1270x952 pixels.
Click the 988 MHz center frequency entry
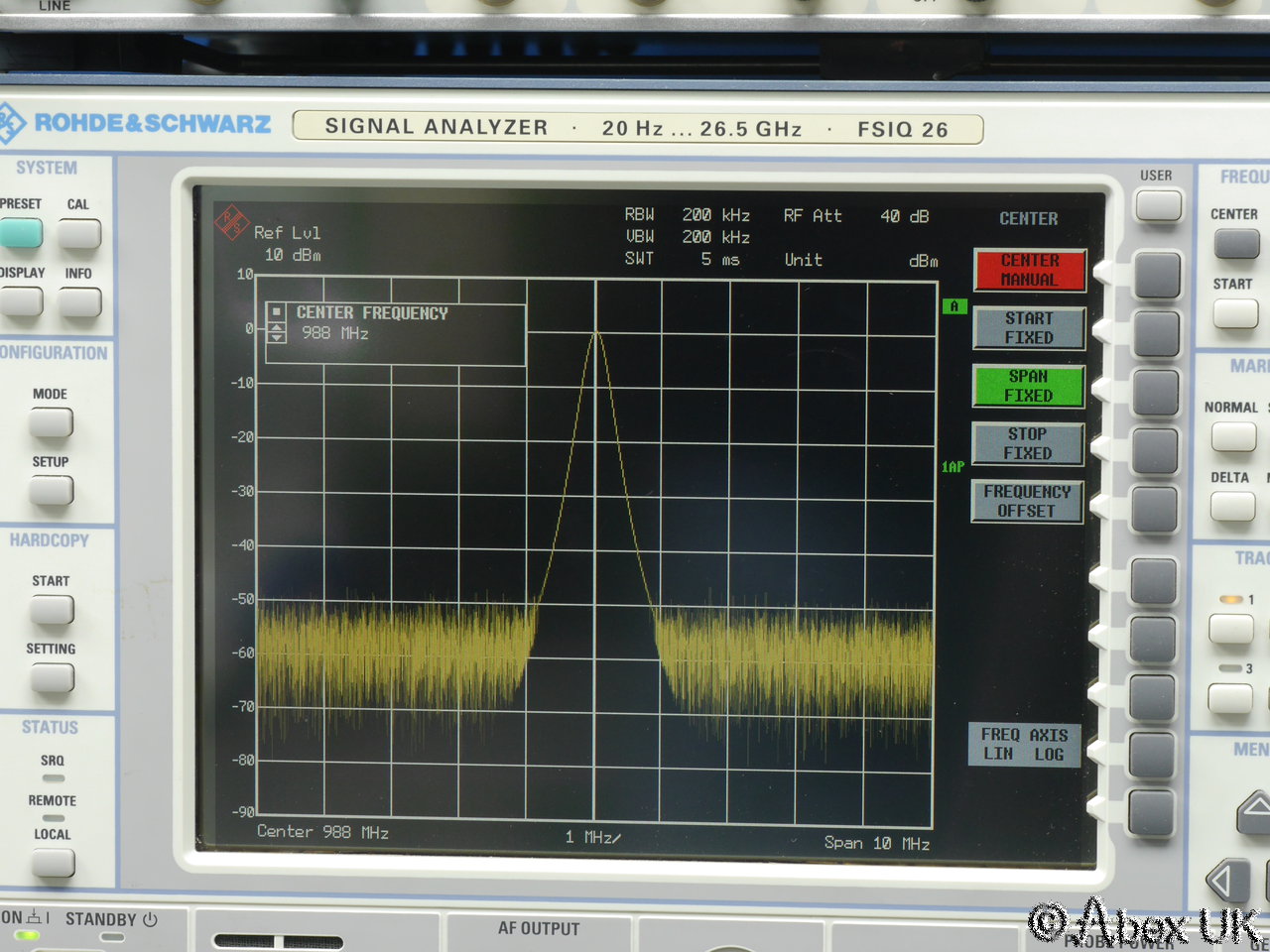tap(335, 334)
